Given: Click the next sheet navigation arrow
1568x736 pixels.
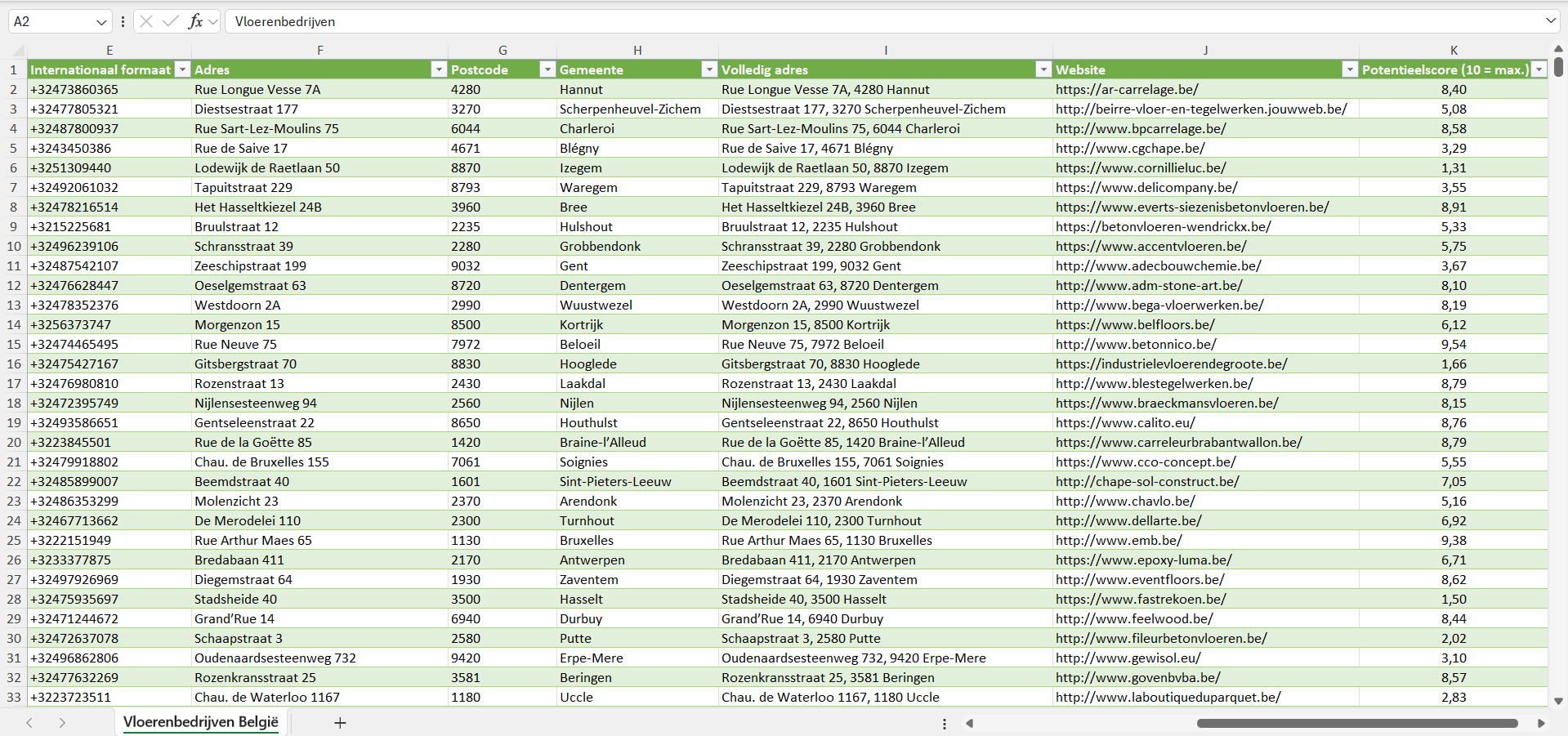Looking at the screenshot, I should coord(62,723).
